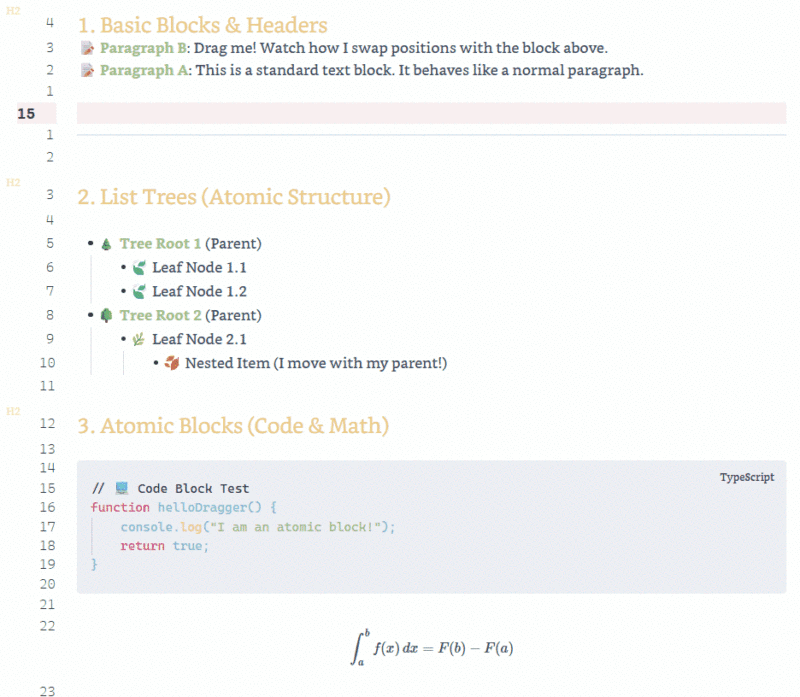Click the evergreen tree icon beside Tree Root 1
This screenshot has height=697, width=800.
coord(107,244)
